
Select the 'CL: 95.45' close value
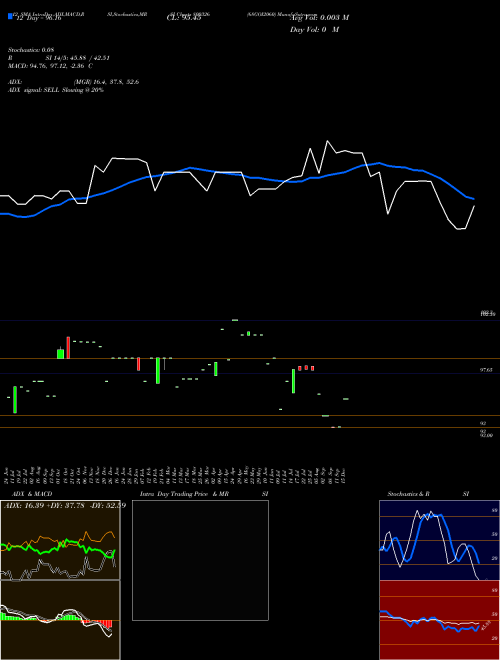pyautogui.click(x=184, y=18)
